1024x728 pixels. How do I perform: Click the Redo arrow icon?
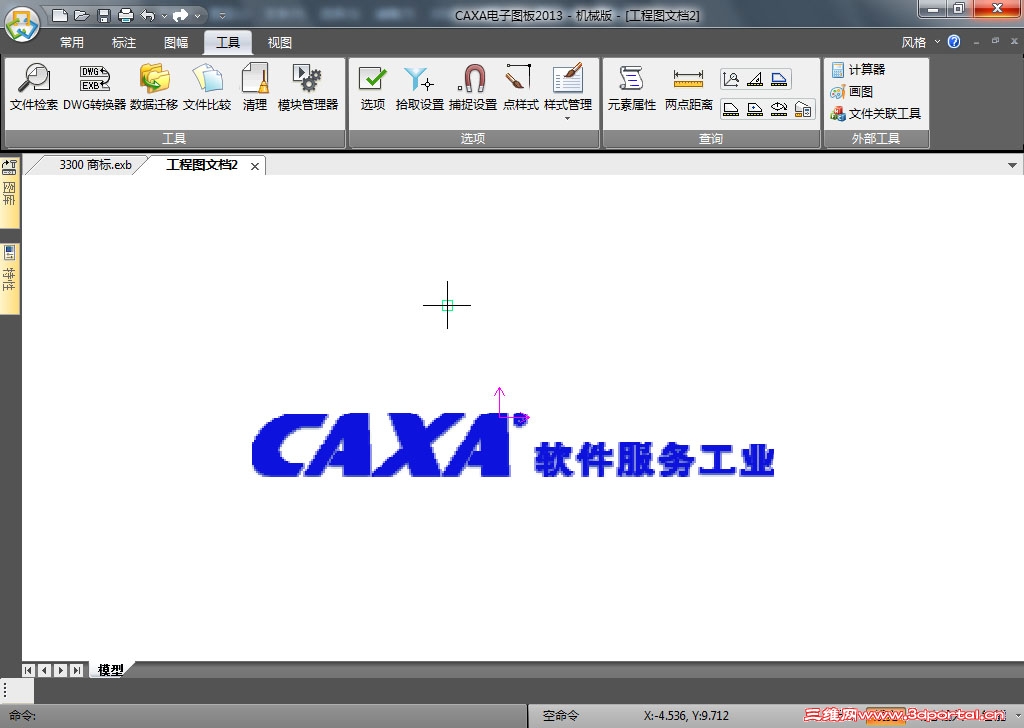181,15
